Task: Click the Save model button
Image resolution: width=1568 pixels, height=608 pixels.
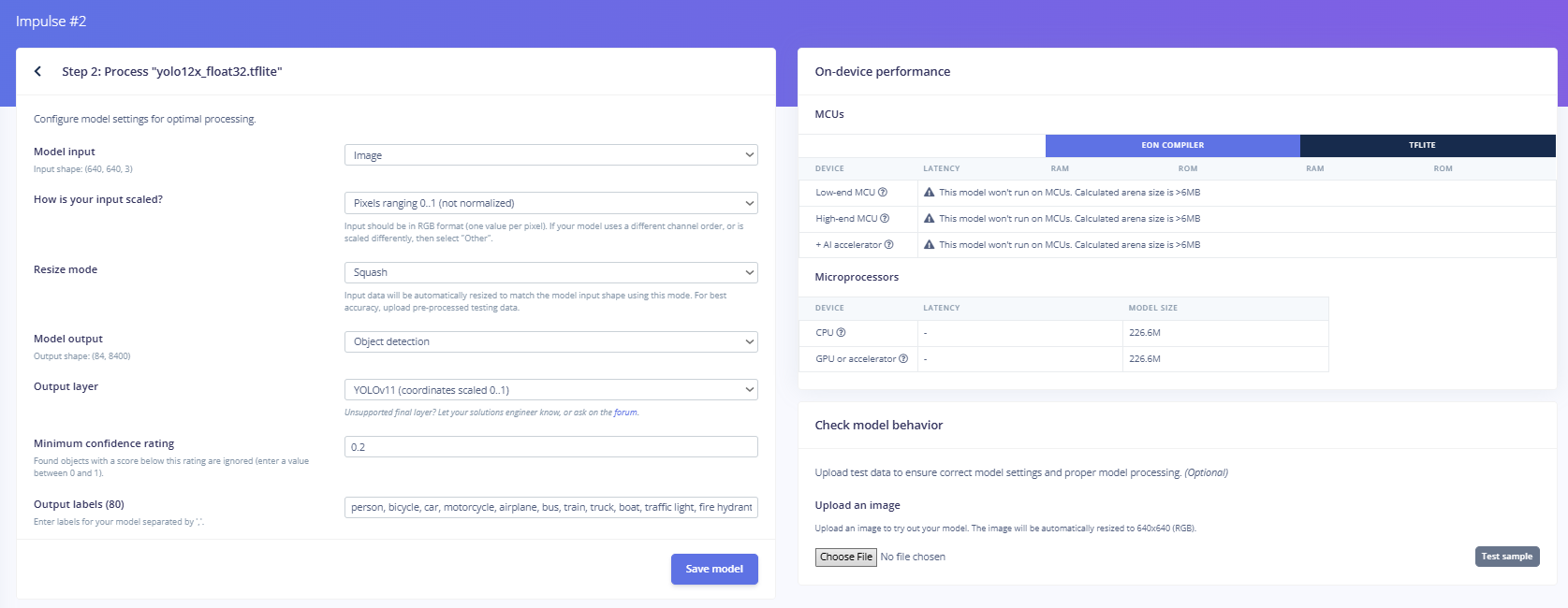Action: click(714, 569)
